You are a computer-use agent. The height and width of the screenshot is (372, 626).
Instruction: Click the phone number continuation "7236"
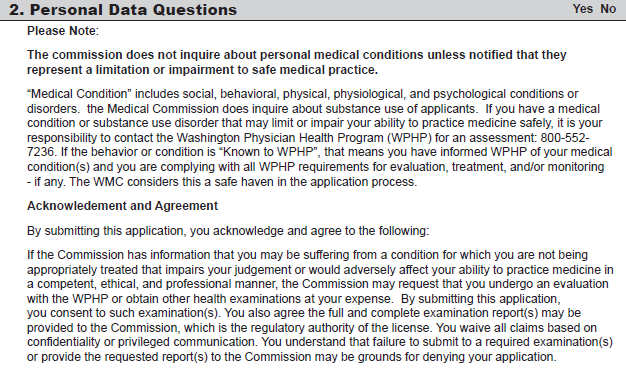click(x=40, y=152)
